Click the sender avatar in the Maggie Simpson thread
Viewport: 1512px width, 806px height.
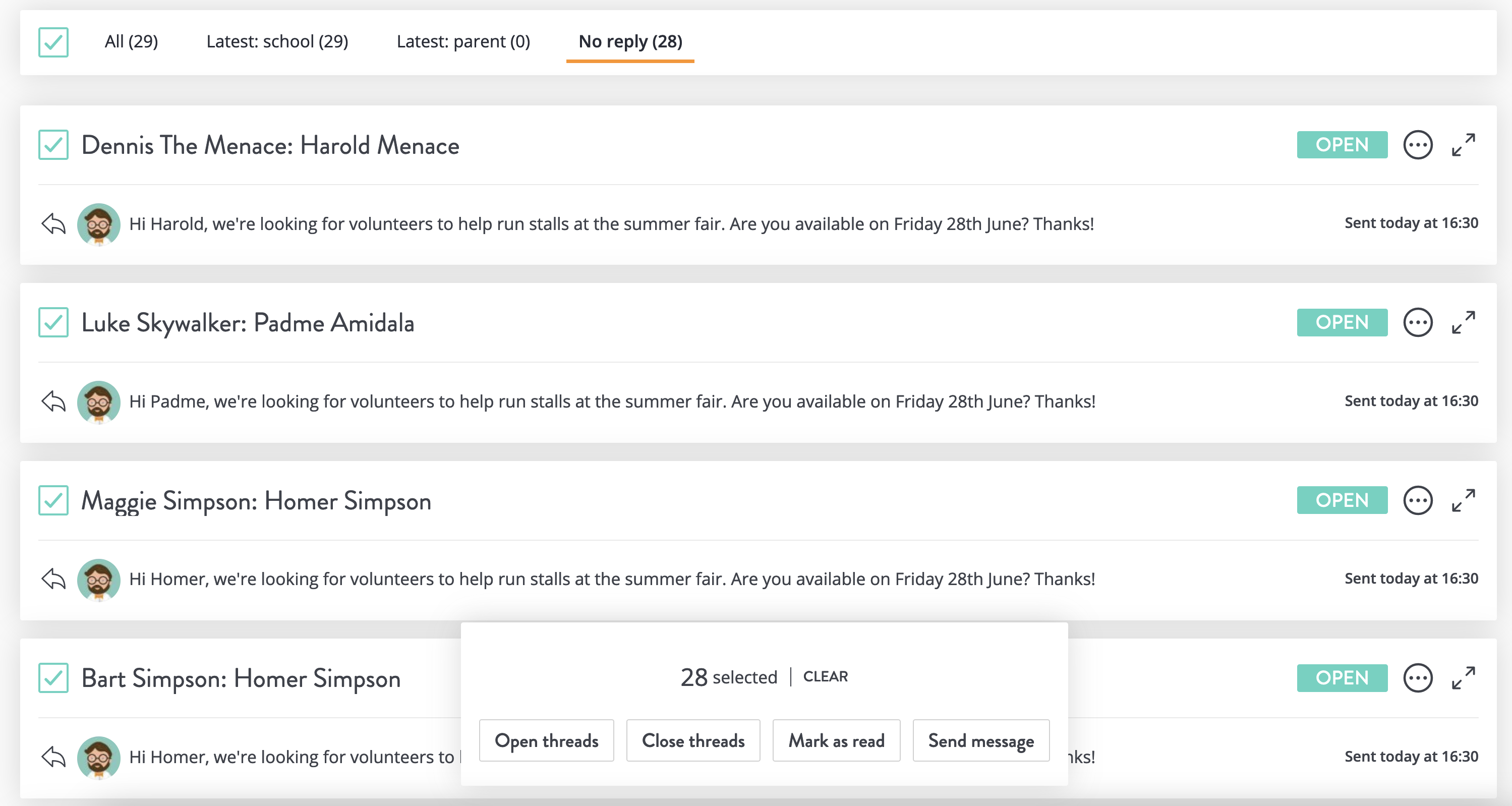pyautogui.click(x=99, y=580)
